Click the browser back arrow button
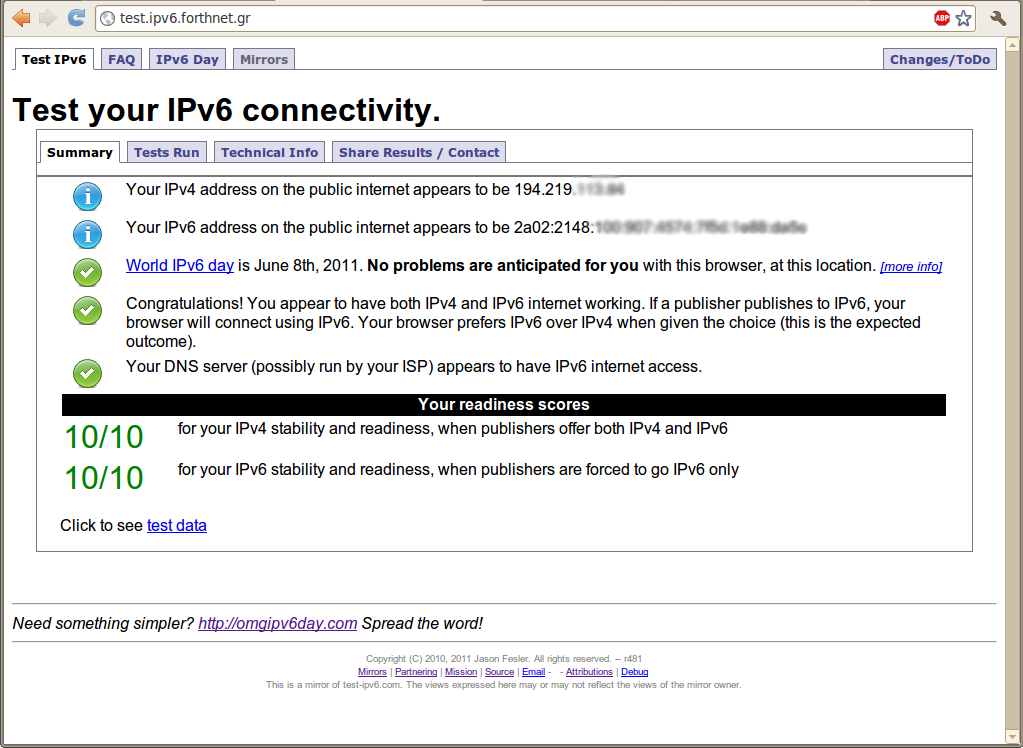Screen dimensions: 1023x748 21,18
